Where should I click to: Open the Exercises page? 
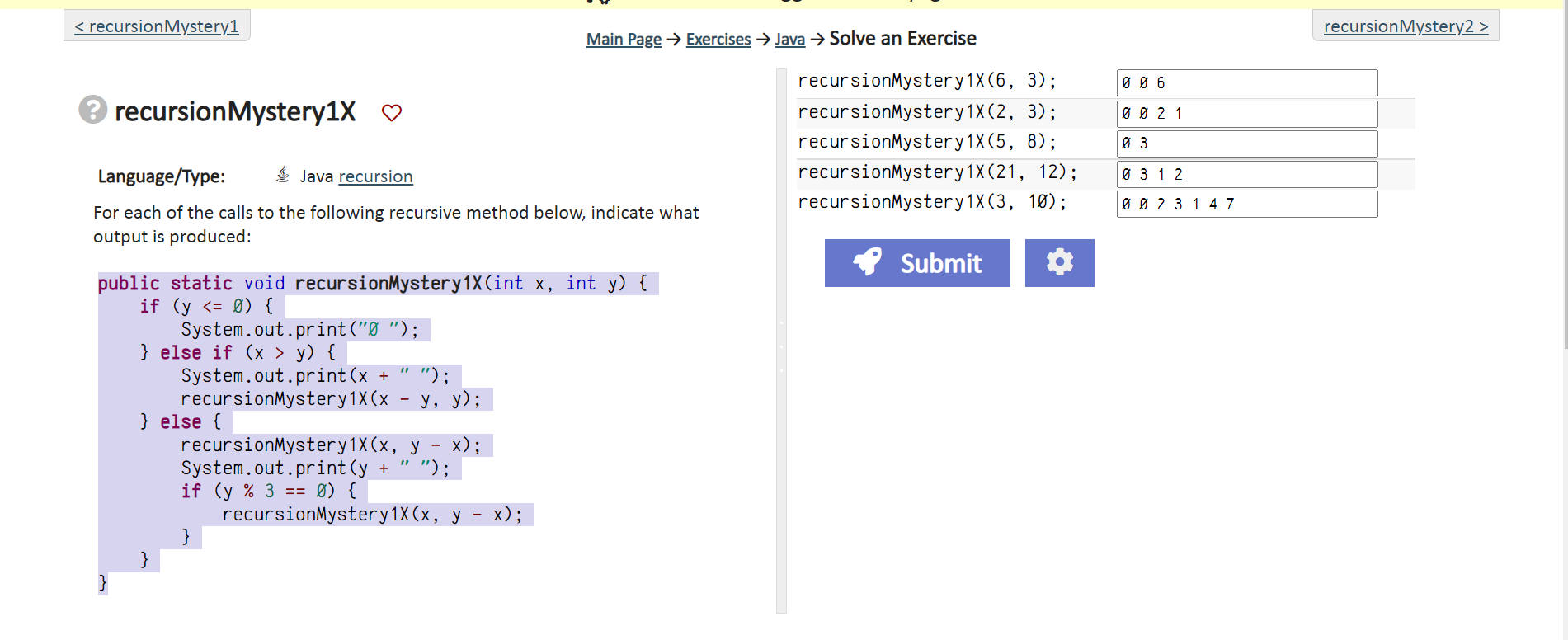point(718,38)
